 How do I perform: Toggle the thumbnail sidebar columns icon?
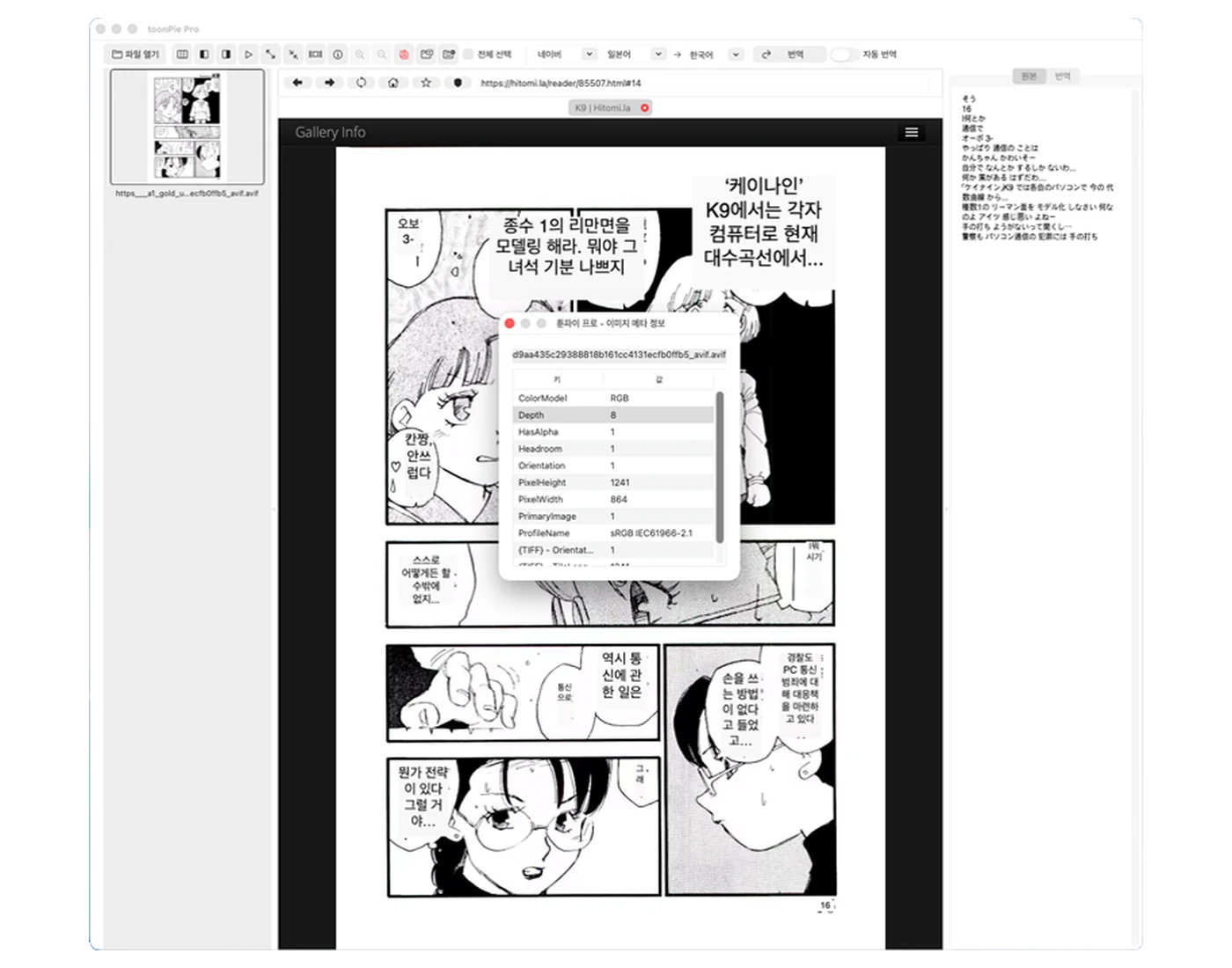(x=182, y=55)
